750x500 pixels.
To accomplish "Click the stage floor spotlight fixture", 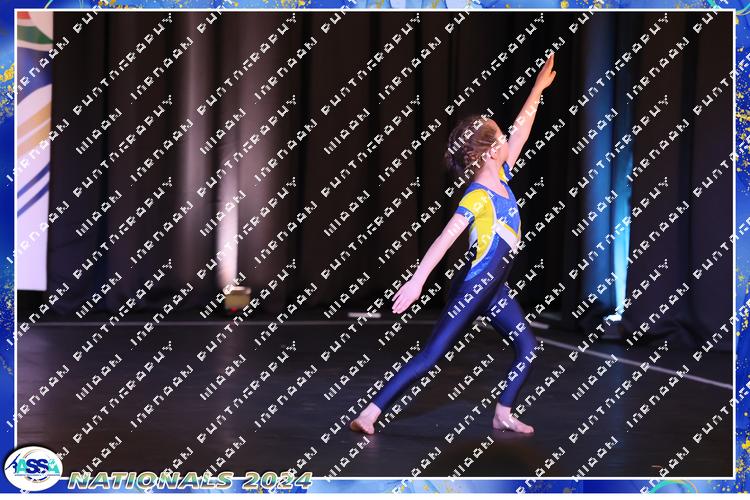I will [x=236, y=297].
